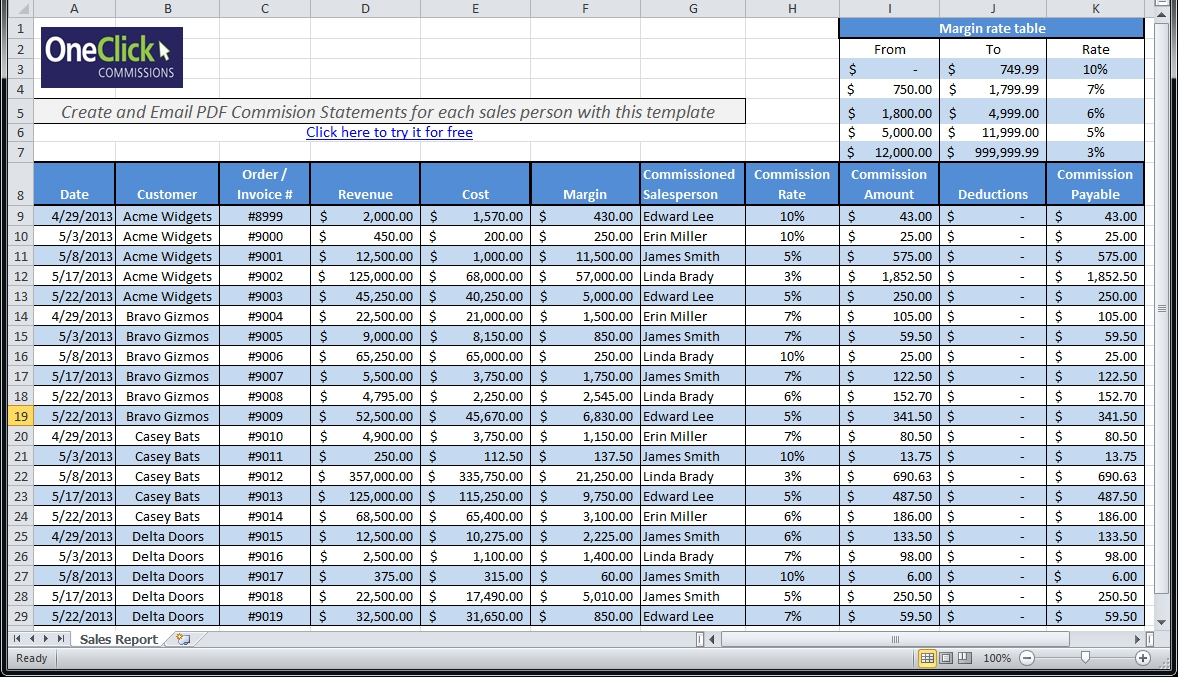Click the 'Click here to try it for free' link
The image size is (1178, 677).
coord(389,132)
